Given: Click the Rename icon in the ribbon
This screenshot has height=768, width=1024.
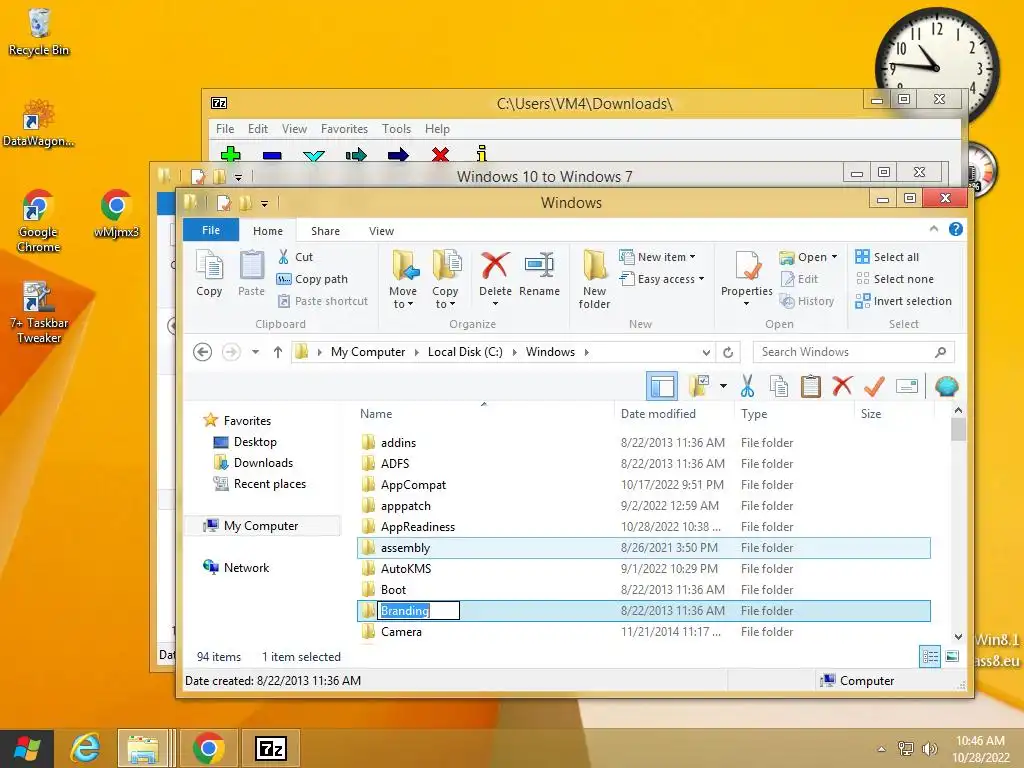Looking at the screenshot, I should (539, 273).
